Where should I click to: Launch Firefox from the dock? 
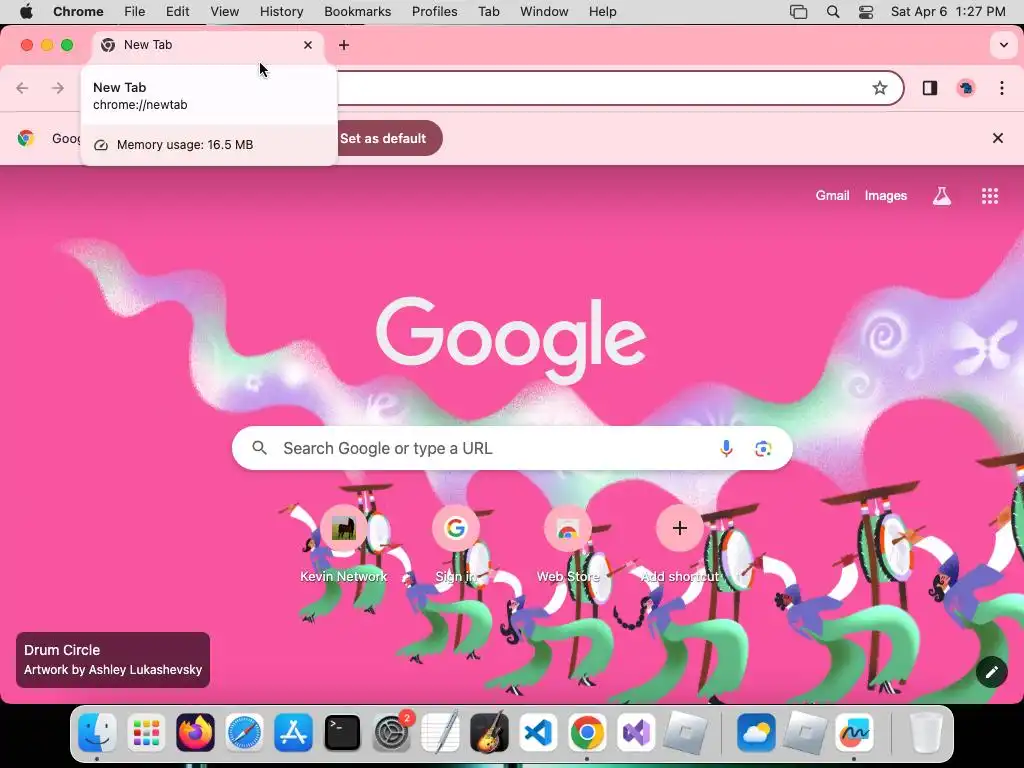195,732
